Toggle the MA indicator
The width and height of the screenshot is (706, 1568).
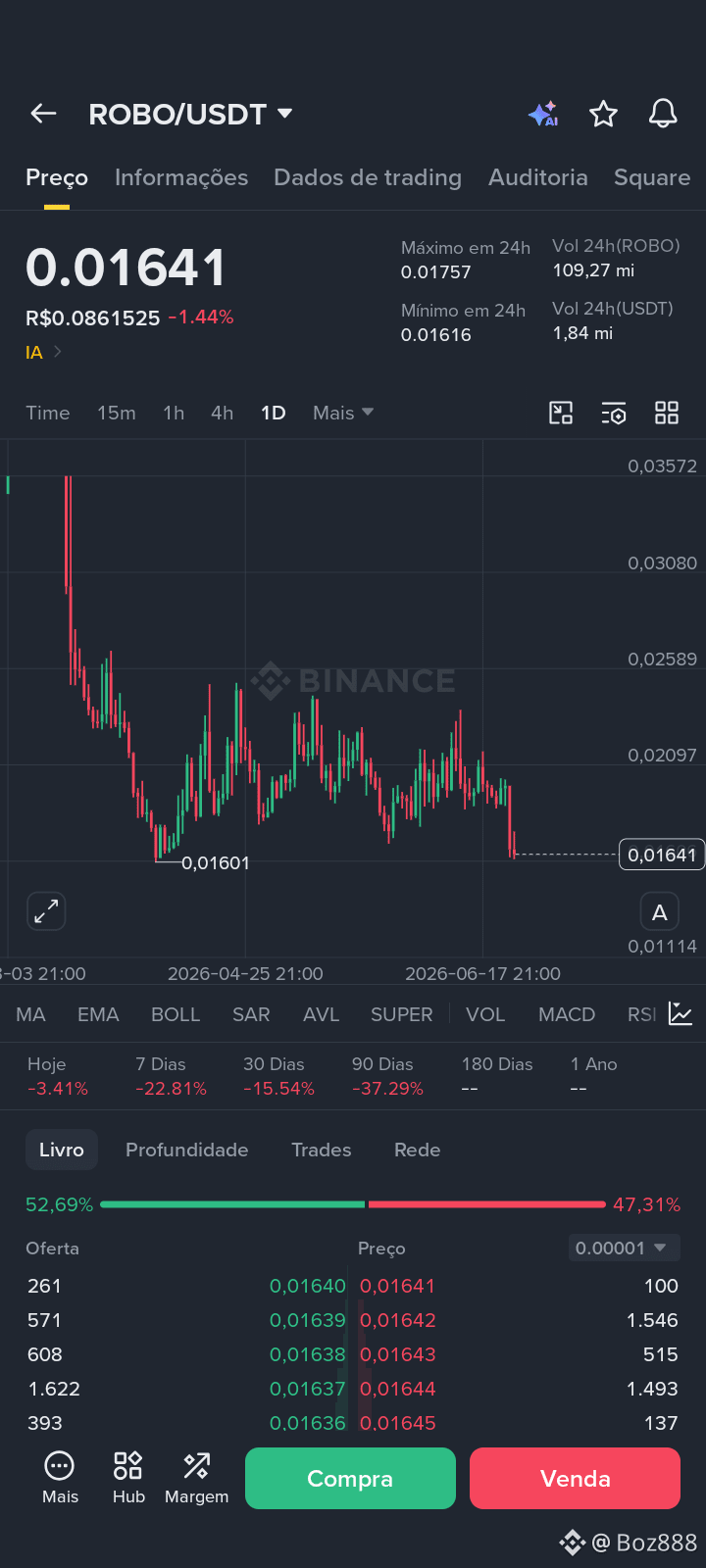[30, 1014]
